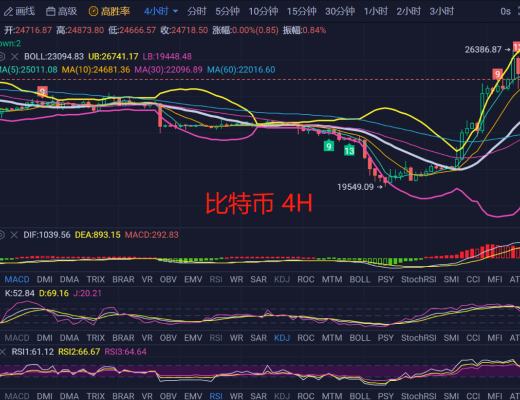The image size is (520, 400).
Task: Select highlighted KDJ tab in the middle row
Action: (282, 338)
